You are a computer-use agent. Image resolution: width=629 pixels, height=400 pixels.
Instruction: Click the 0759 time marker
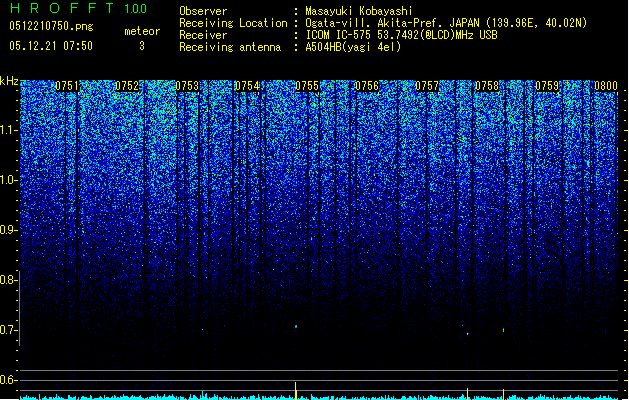pyautogui.click(x=547, y=86)
